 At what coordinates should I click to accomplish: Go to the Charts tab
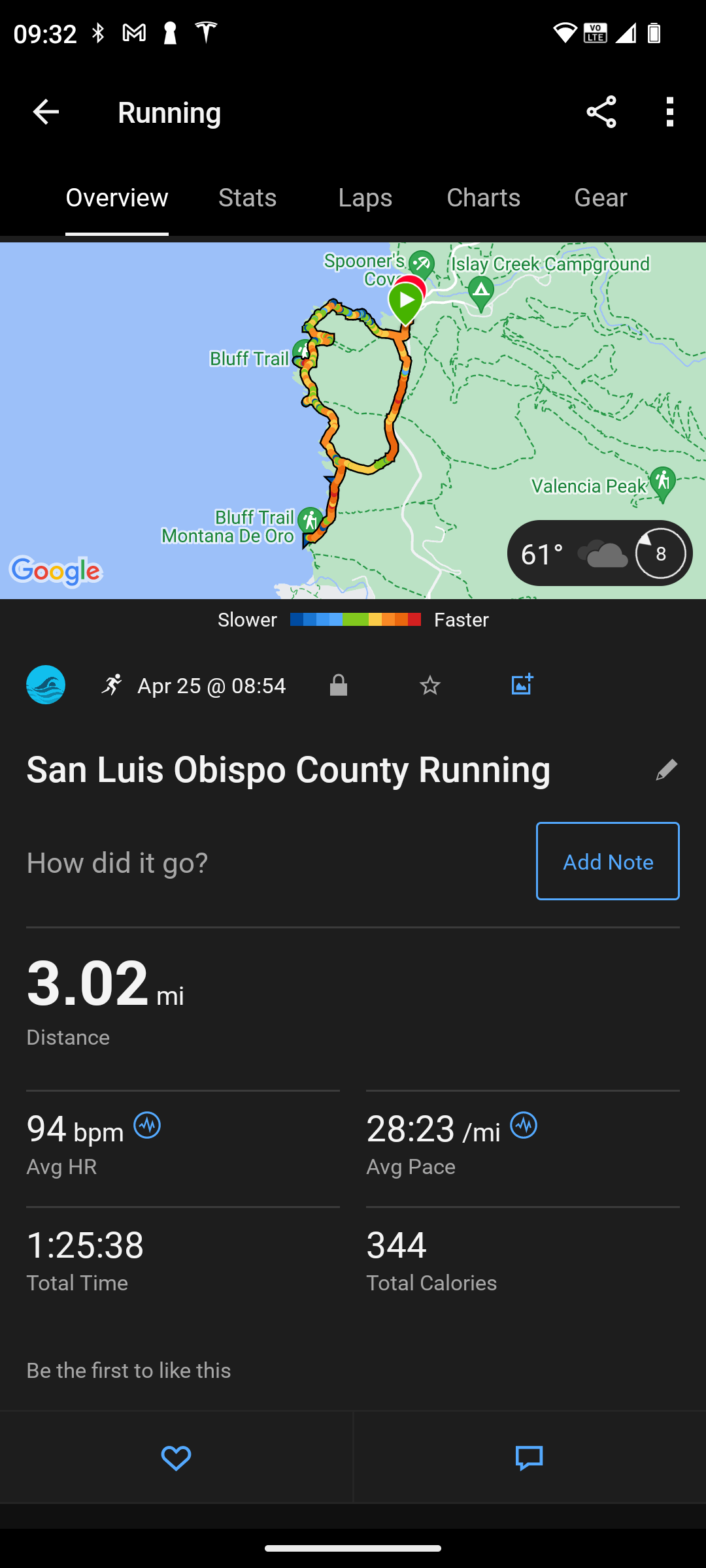pos(483,198)
